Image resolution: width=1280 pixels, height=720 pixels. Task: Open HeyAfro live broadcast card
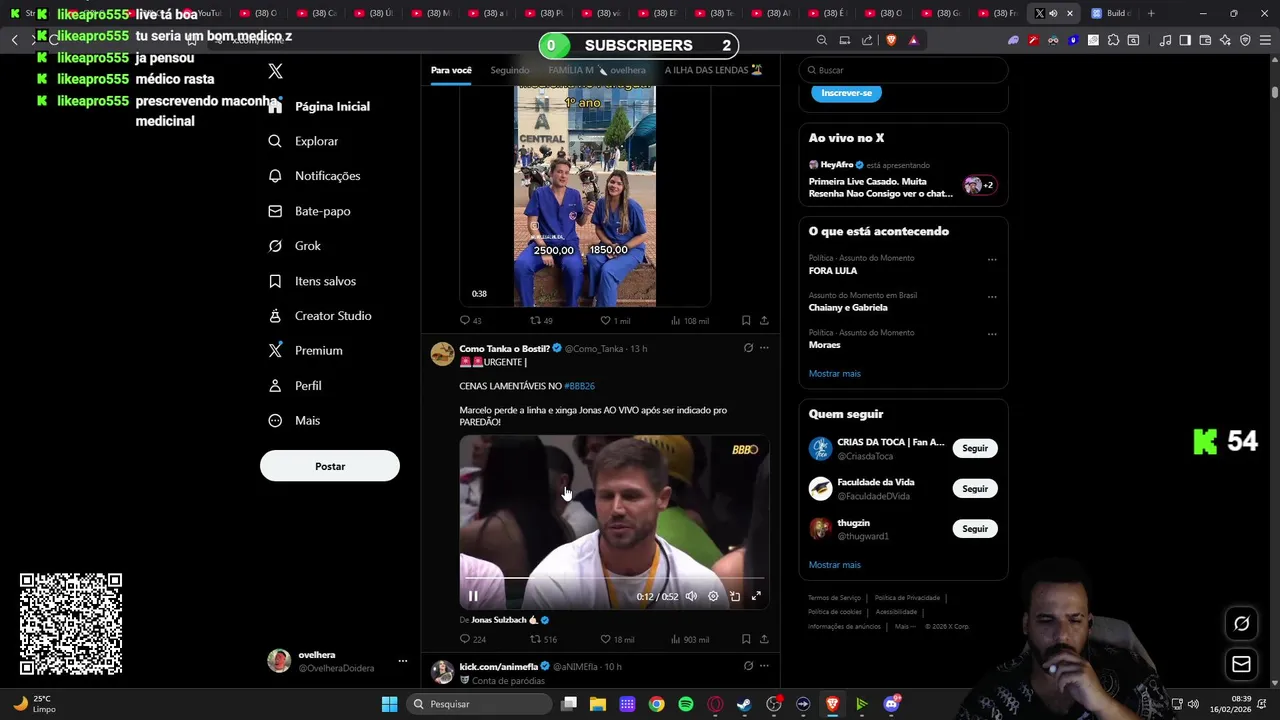[903, 179]
